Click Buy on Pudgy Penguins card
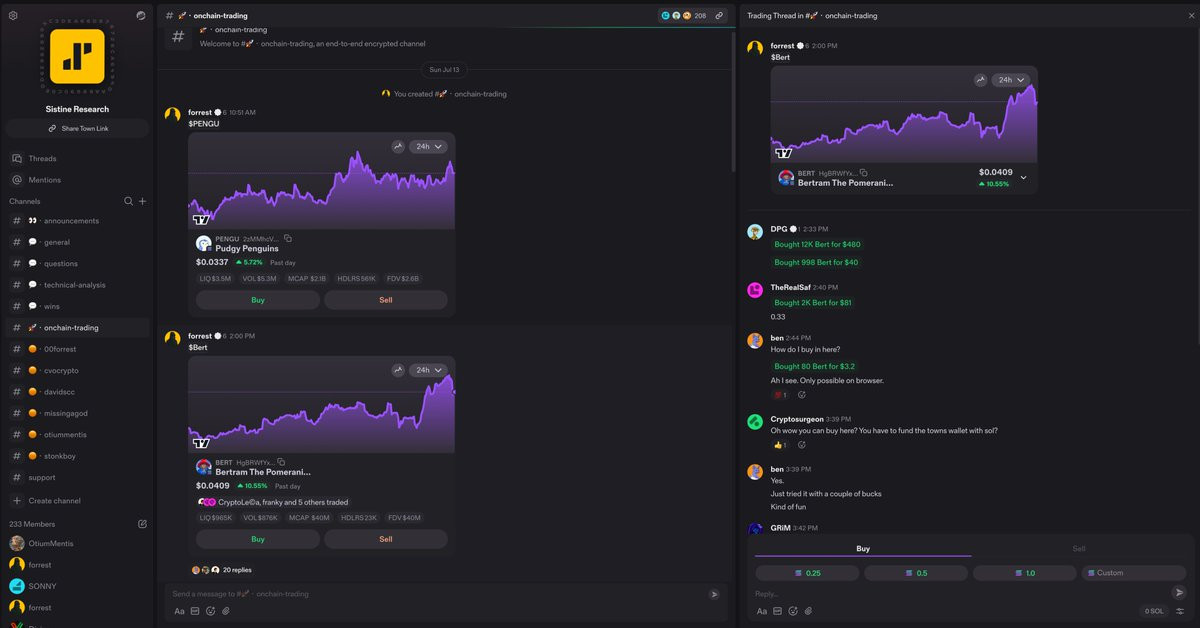The height and width of the screenshot is (628, 1200). coord(258,300)
